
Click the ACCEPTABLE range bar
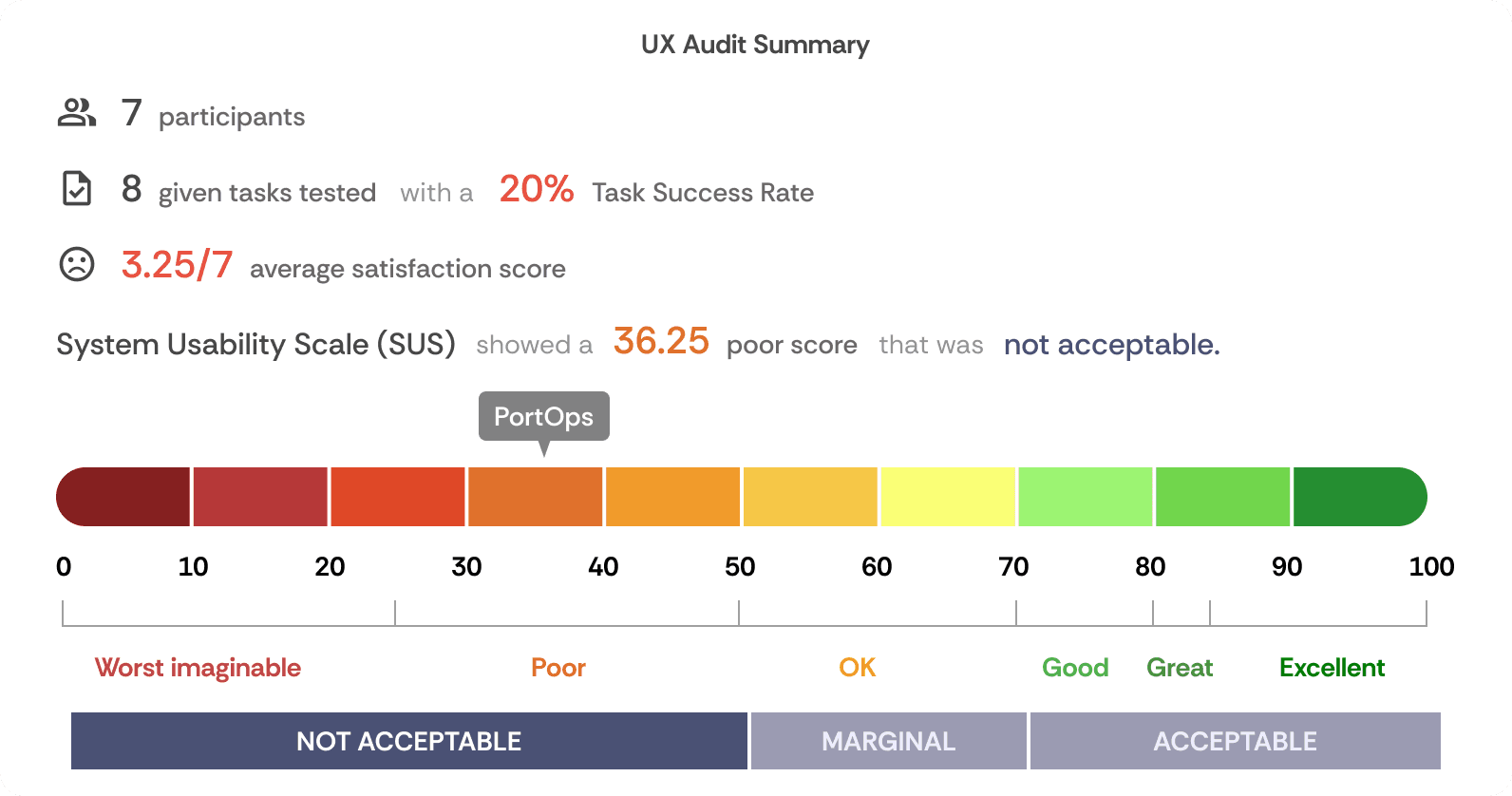(x=1236, y=741)
